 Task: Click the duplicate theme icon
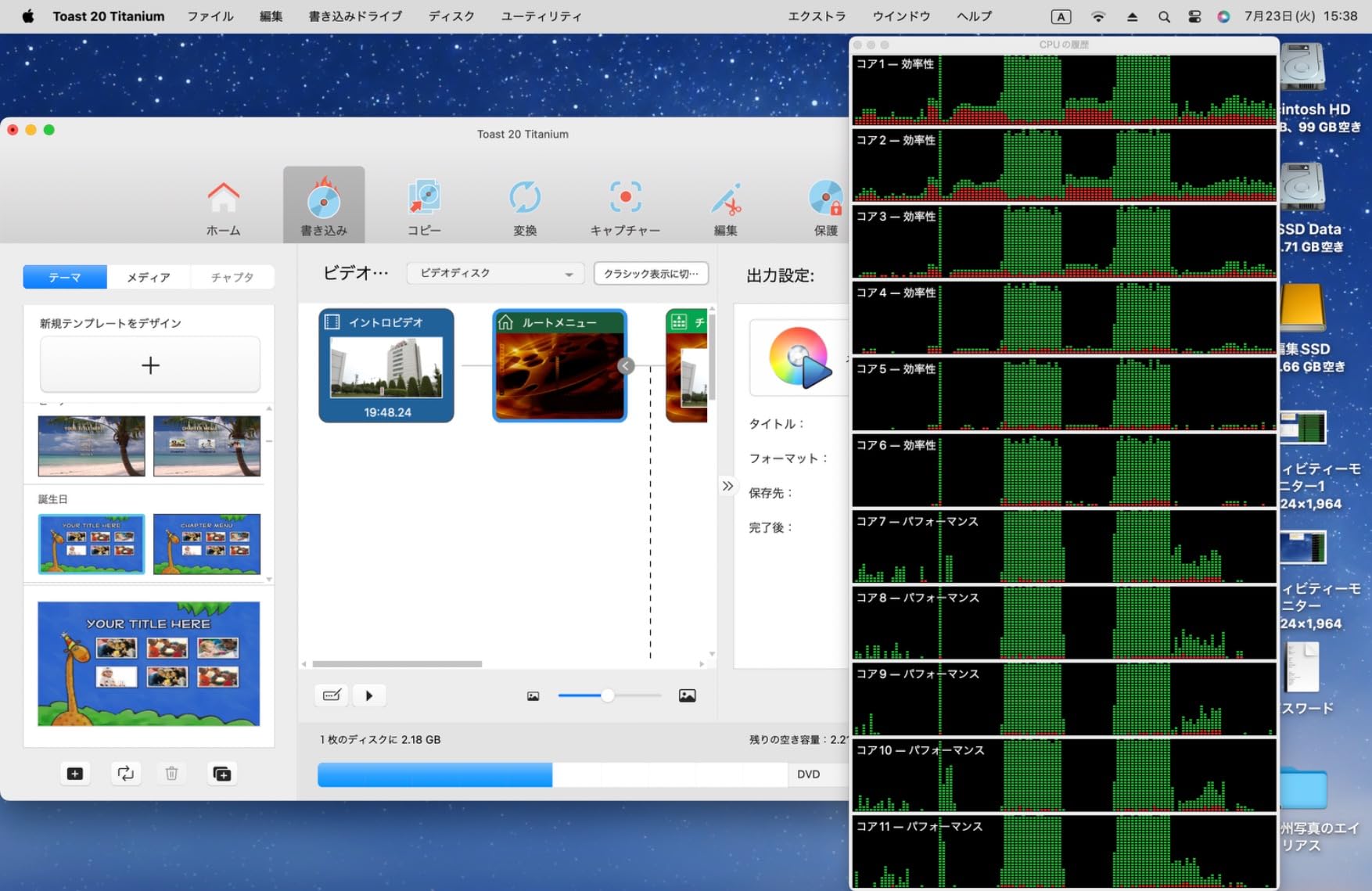[221, 773]
